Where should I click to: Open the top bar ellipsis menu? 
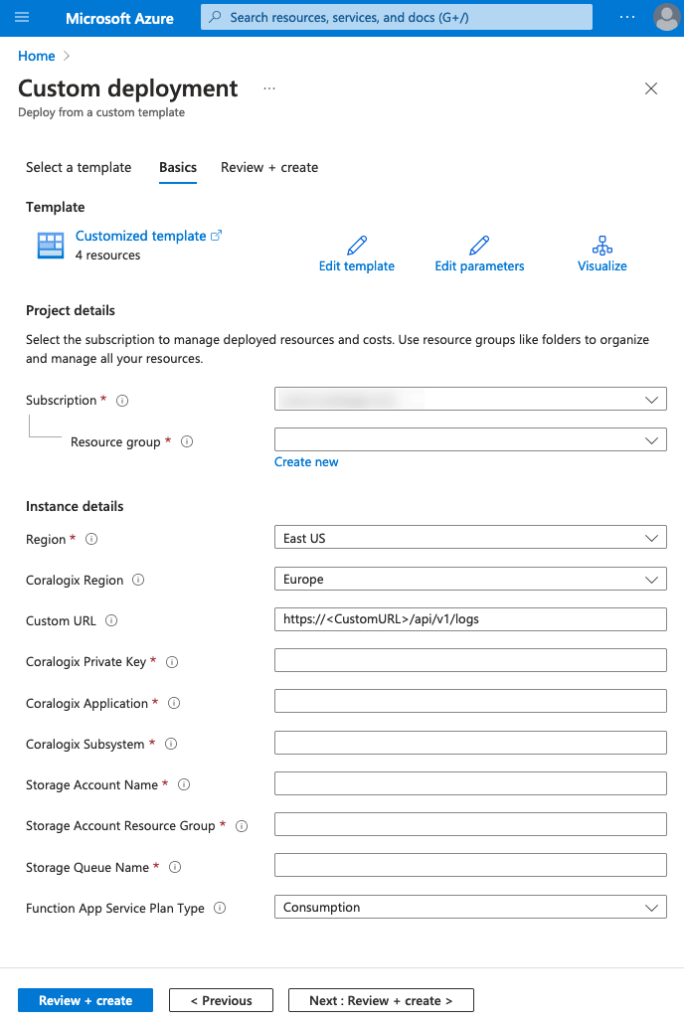click(627, 17)
